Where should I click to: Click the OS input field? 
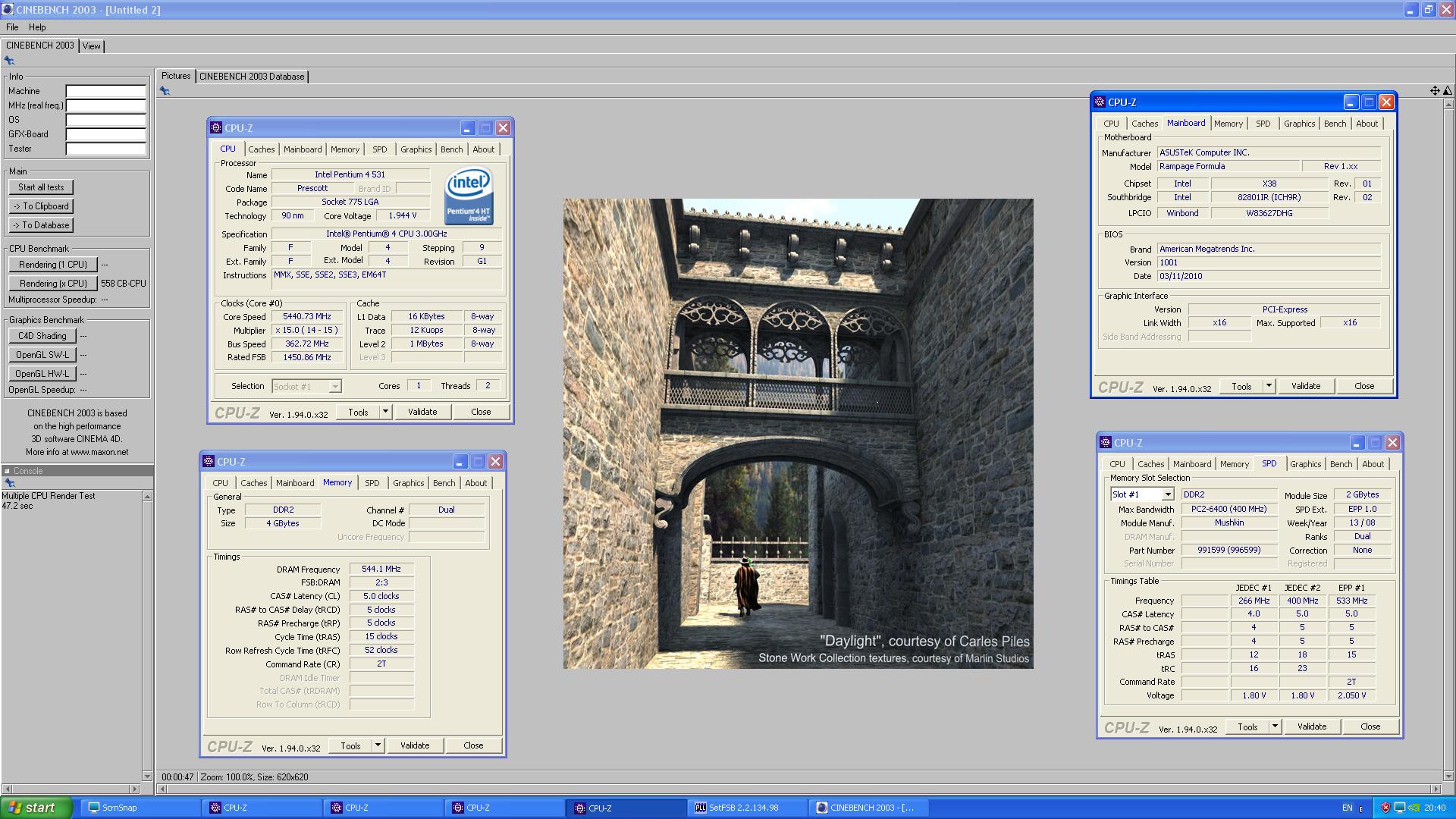[105, 120]
